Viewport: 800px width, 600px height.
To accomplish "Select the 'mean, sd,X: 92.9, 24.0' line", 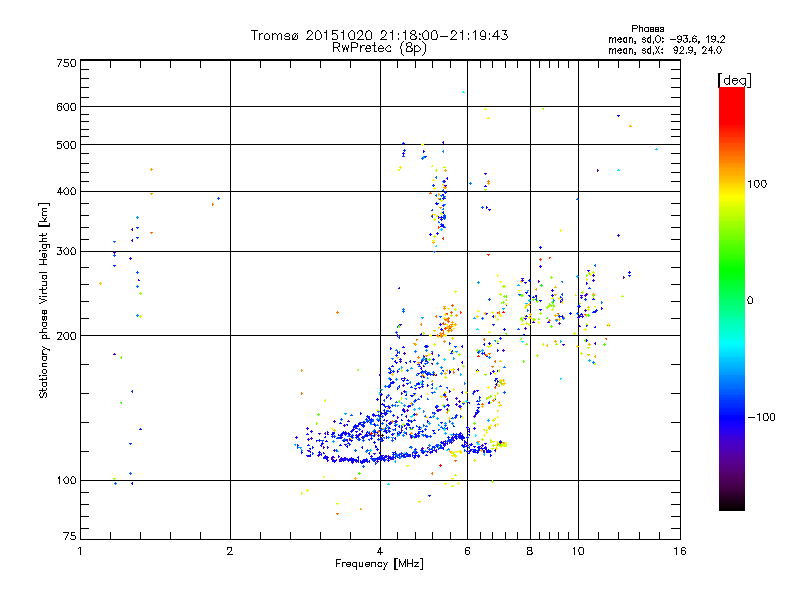I will pyautogui.click(x=665, y=50).
